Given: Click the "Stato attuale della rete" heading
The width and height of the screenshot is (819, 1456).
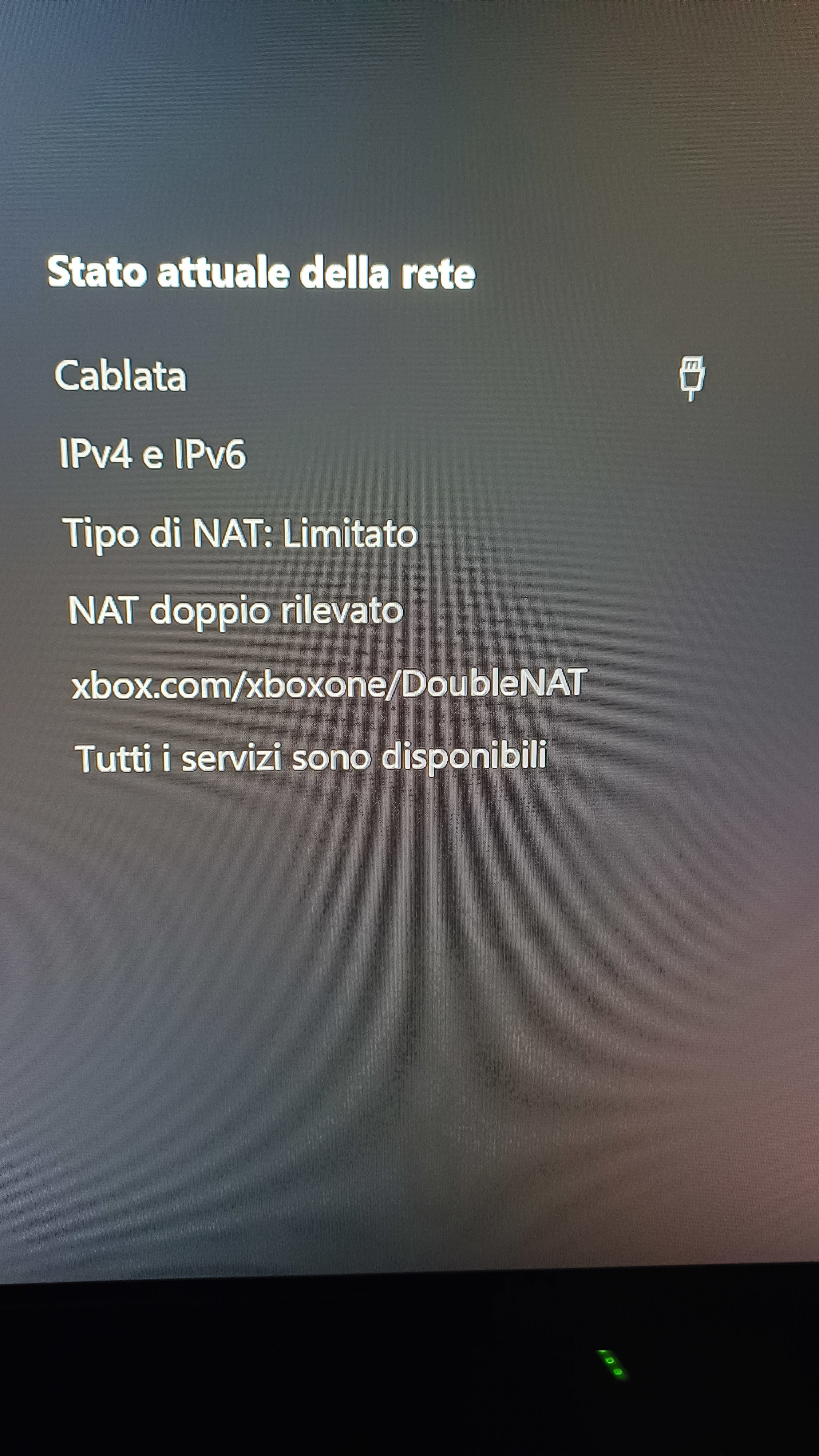Looking at the screenshot, I should (261, 272).
